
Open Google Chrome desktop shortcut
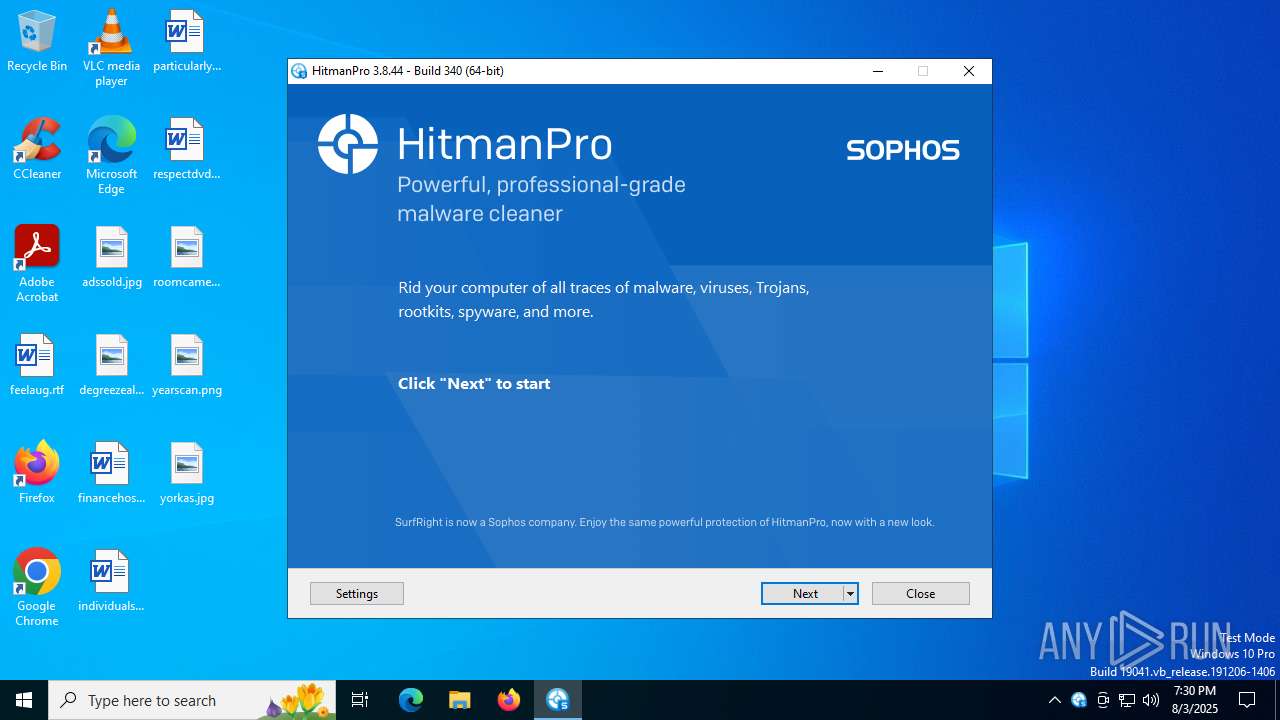tap(37, 588)
